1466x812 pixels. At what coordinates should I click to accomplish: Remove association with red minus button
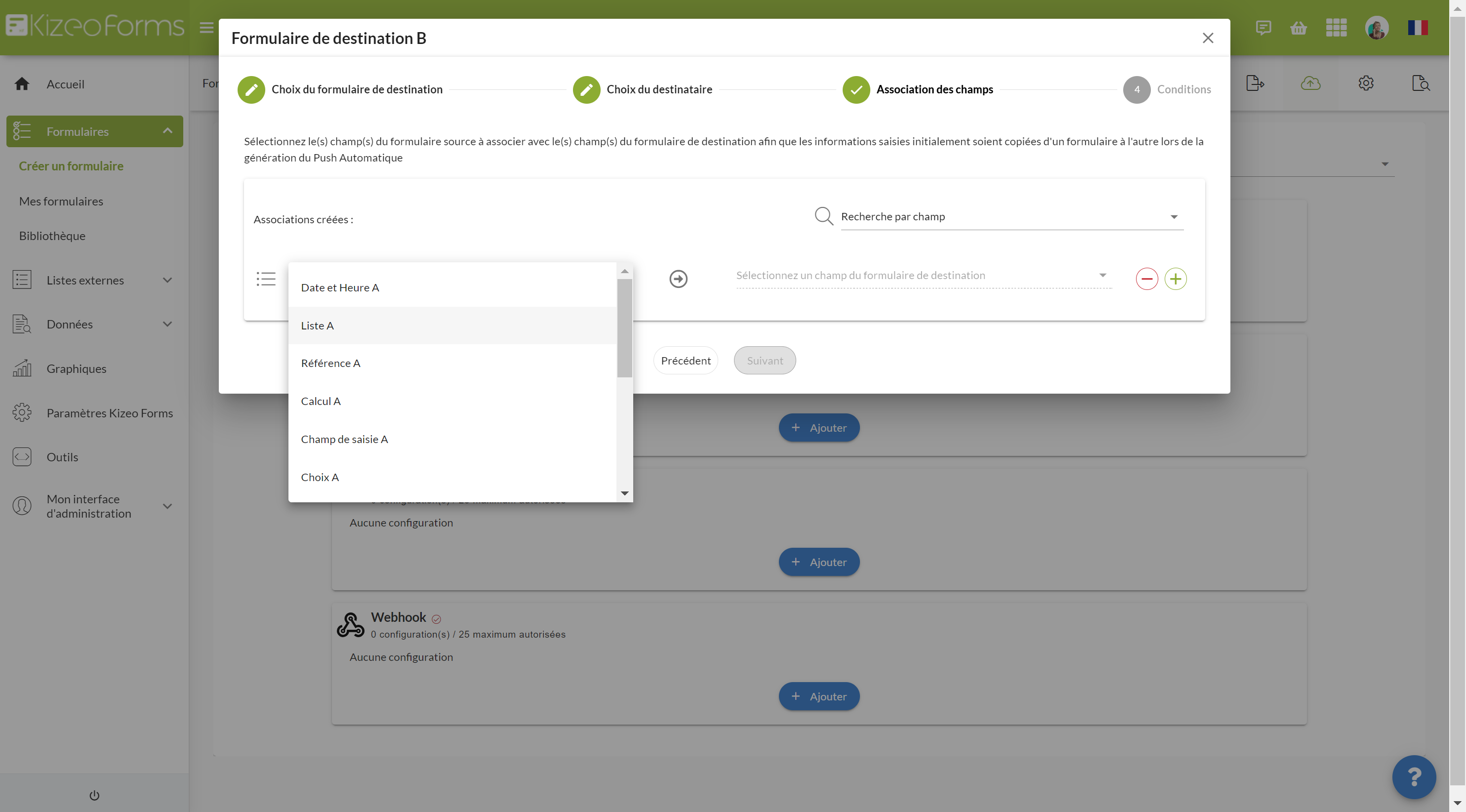pos(1146,279)
